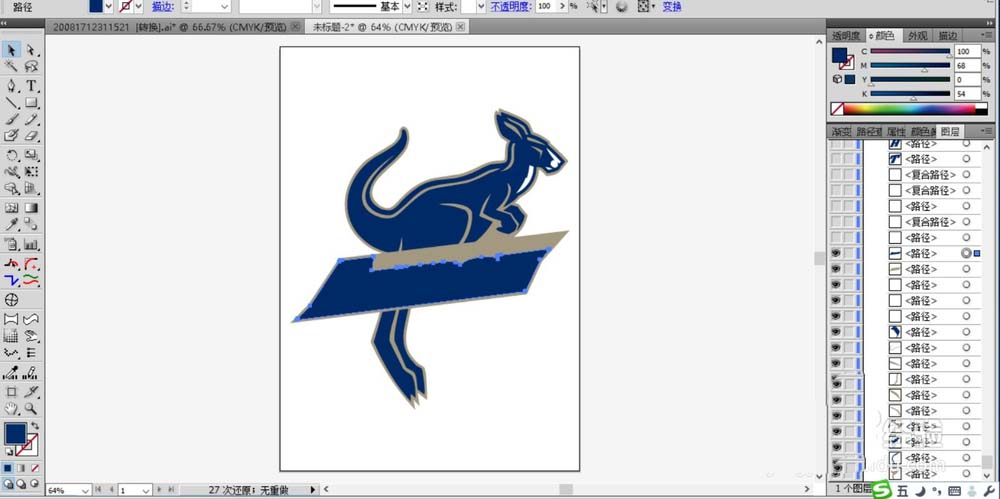
Task: Hide the layer with the blue leg thumbnail
Action: click(835, 332)
